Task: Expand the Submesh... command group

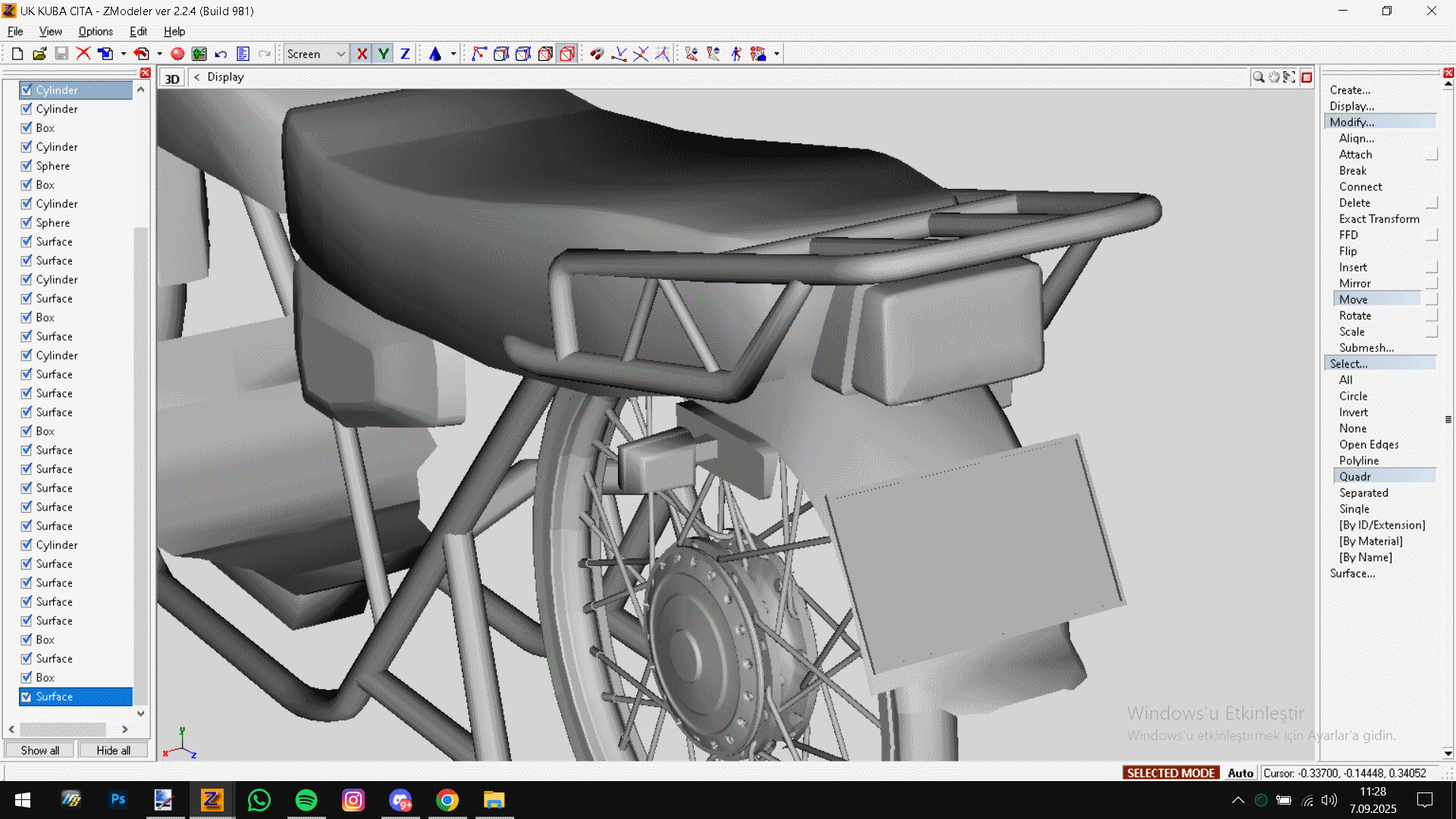Action: tap(1366, 348)
